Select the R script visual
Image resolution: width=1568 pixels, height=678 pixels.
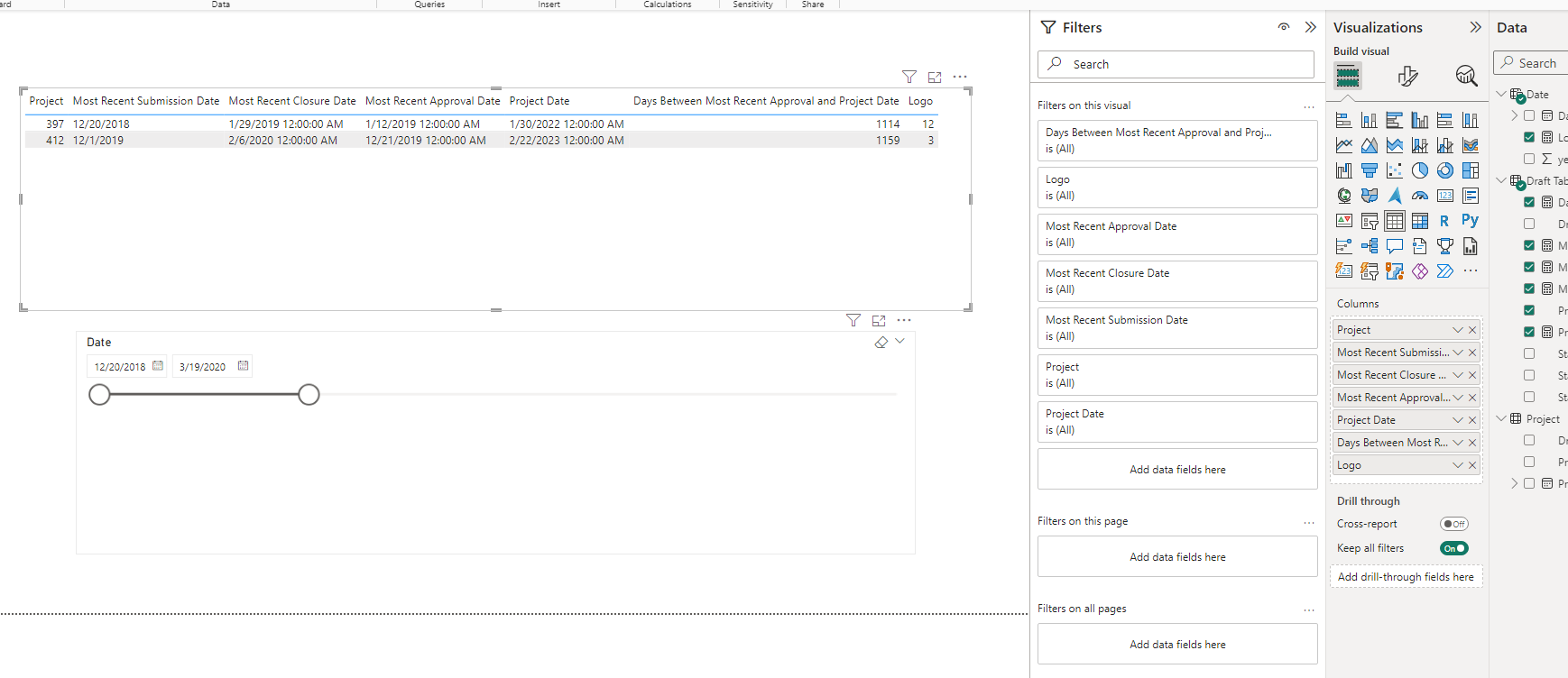click(x=1445, y=221)
